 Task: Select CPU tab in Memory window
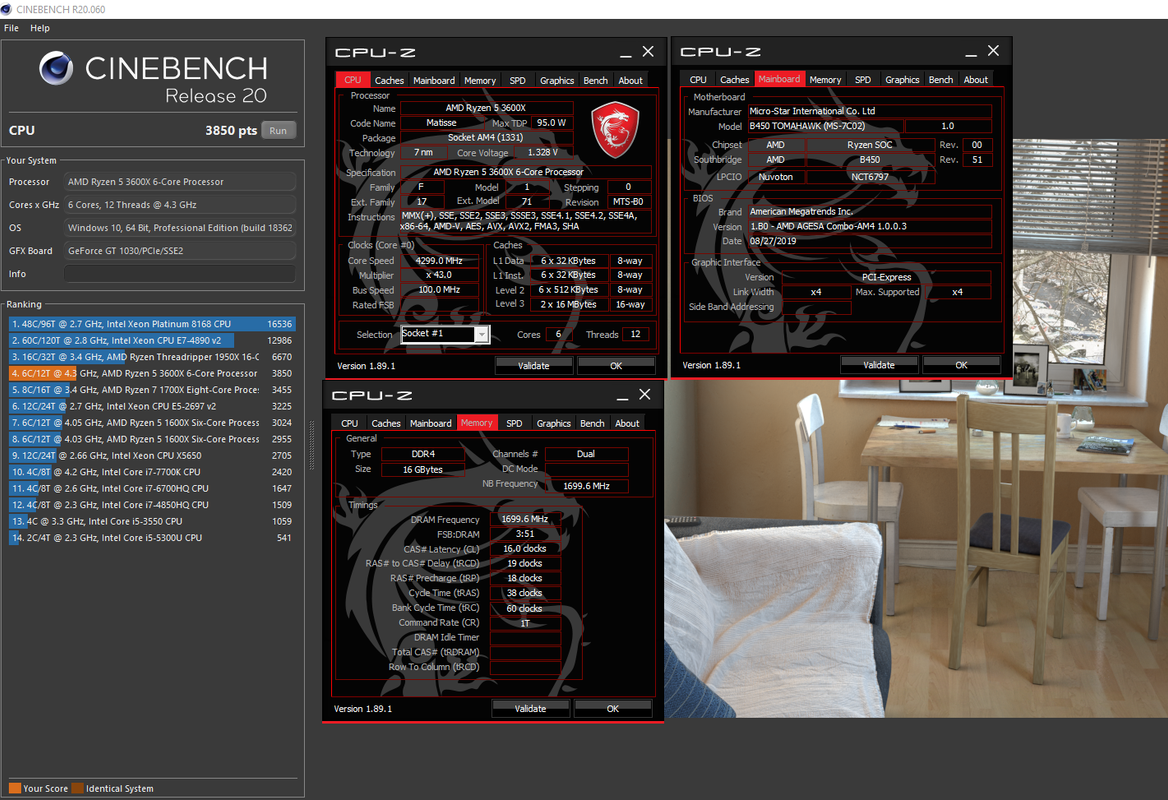tap(349, 423)
